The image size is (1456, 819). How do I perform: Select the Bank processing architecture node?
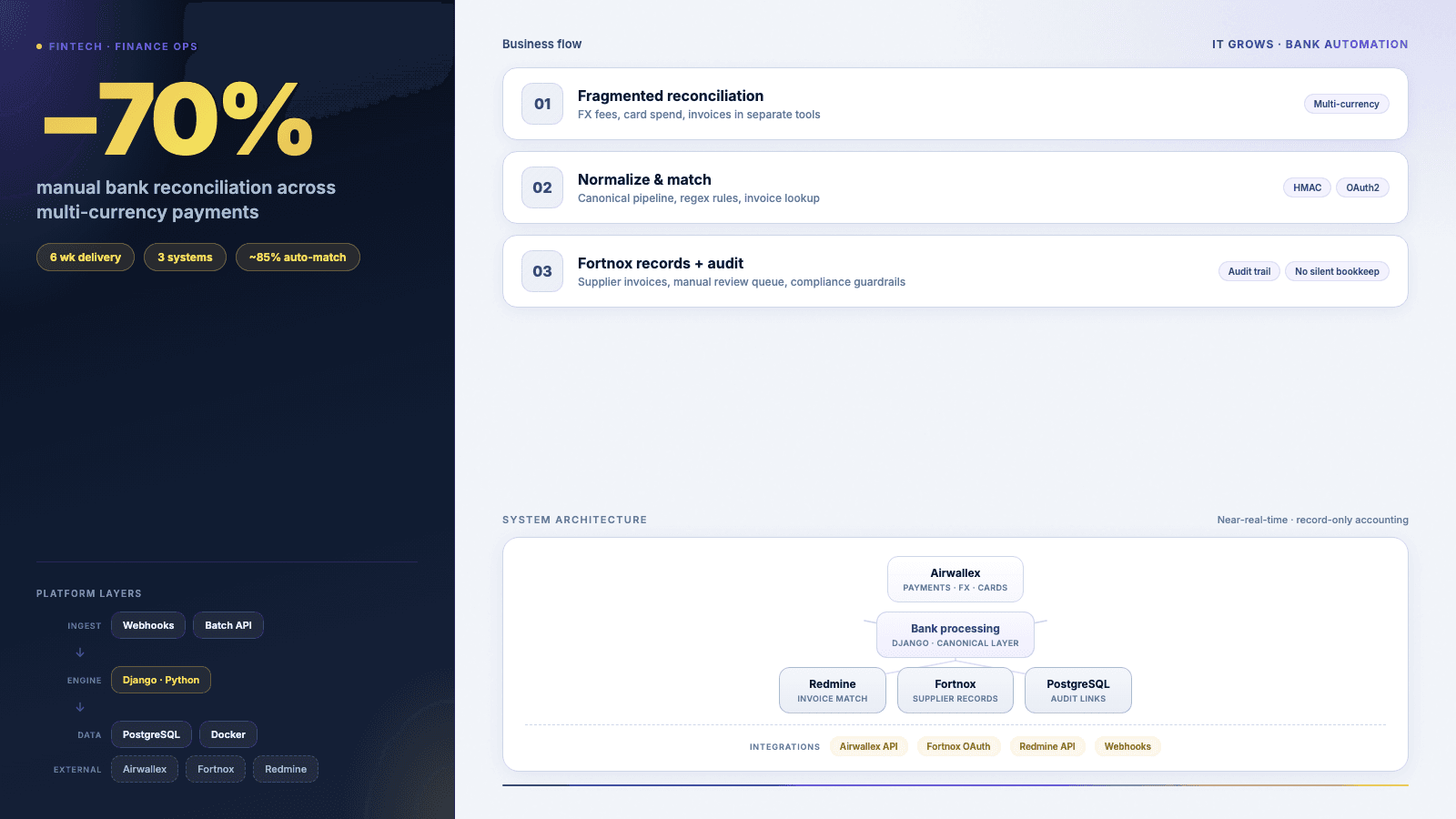pos(955,635)
